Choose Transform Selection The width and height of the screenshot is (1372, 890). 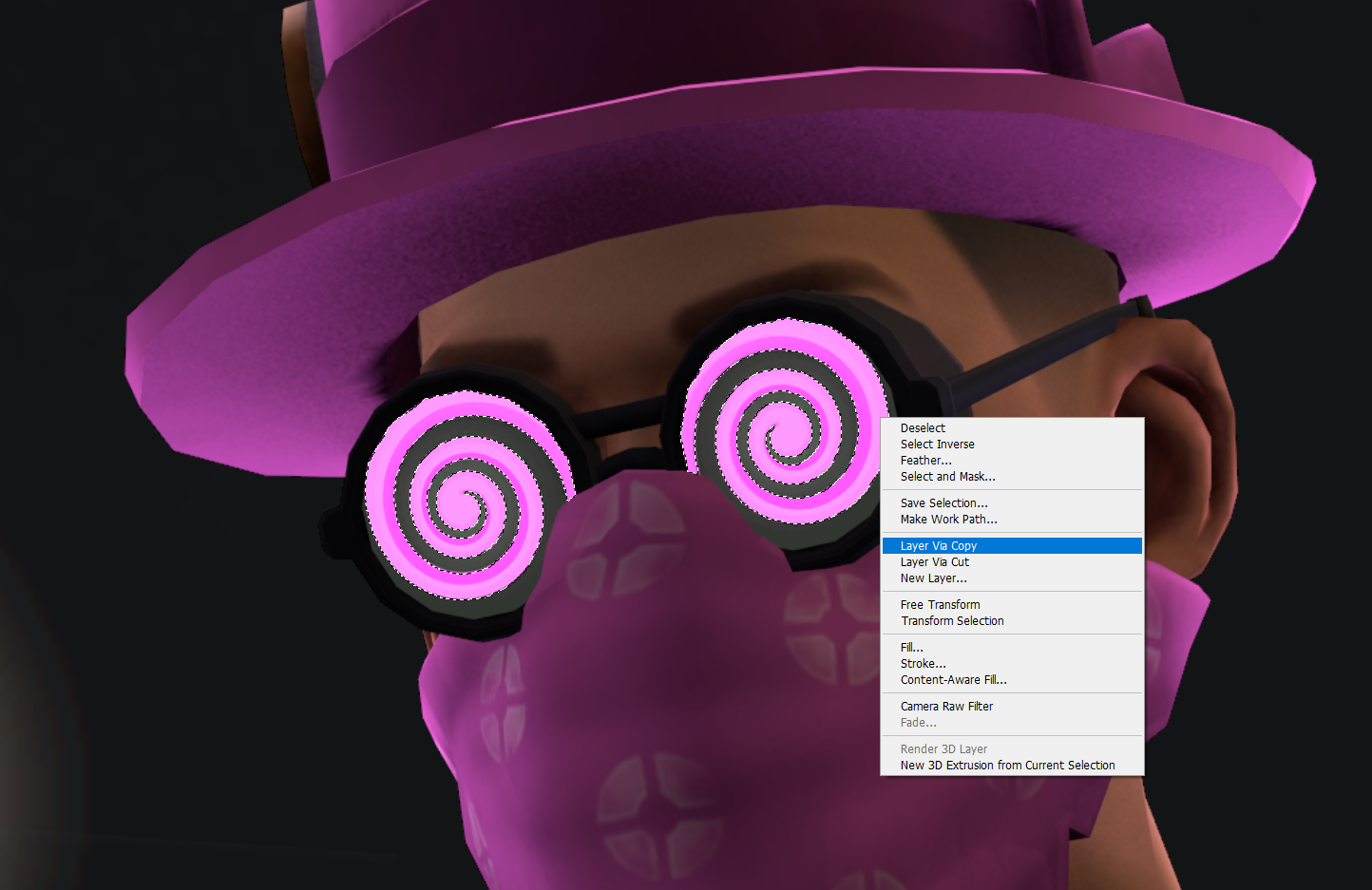[x=1012, y=621]
